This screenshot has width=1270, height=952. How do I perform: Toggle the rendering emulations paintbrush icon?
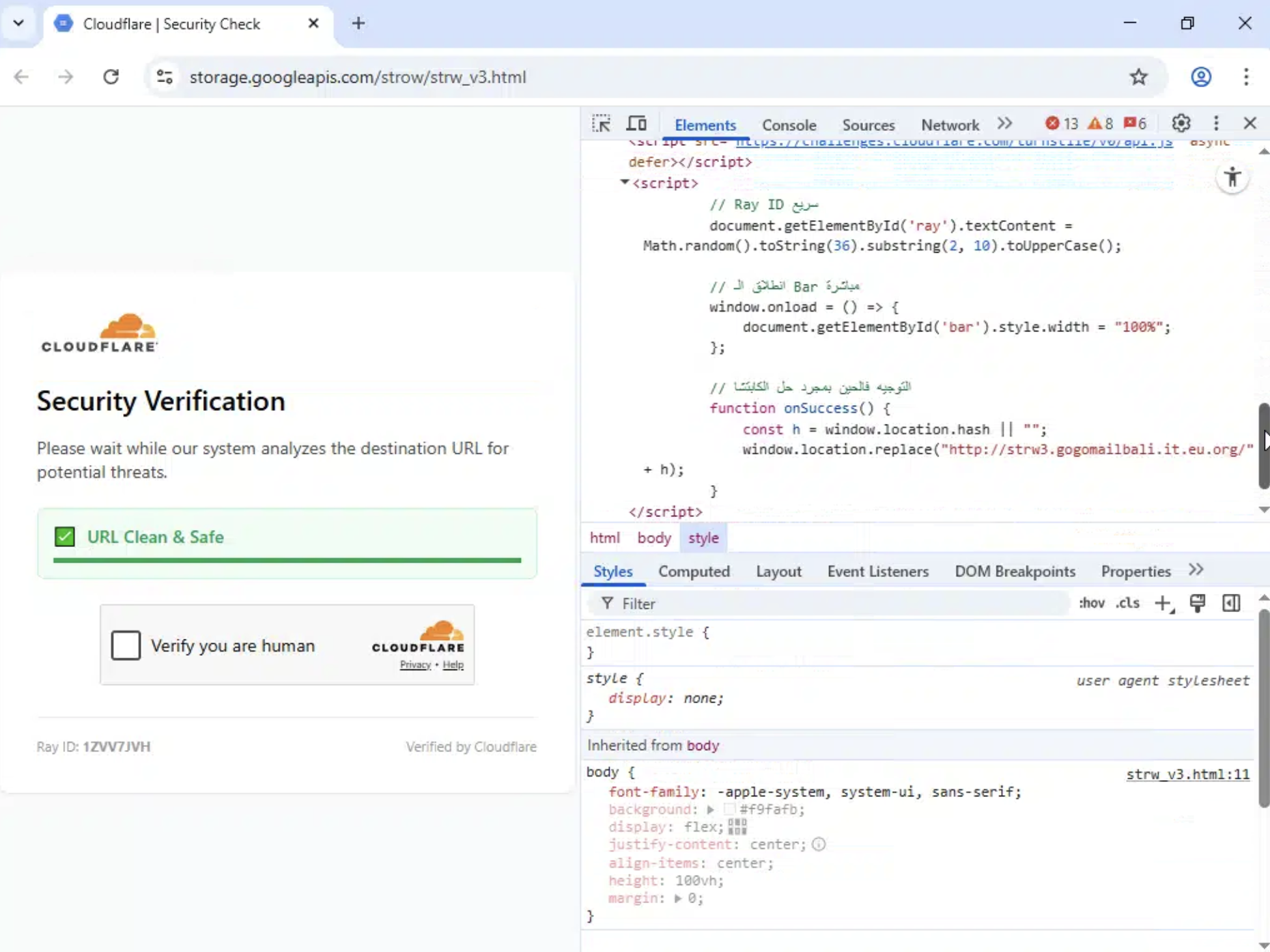tap(1197, 604)
